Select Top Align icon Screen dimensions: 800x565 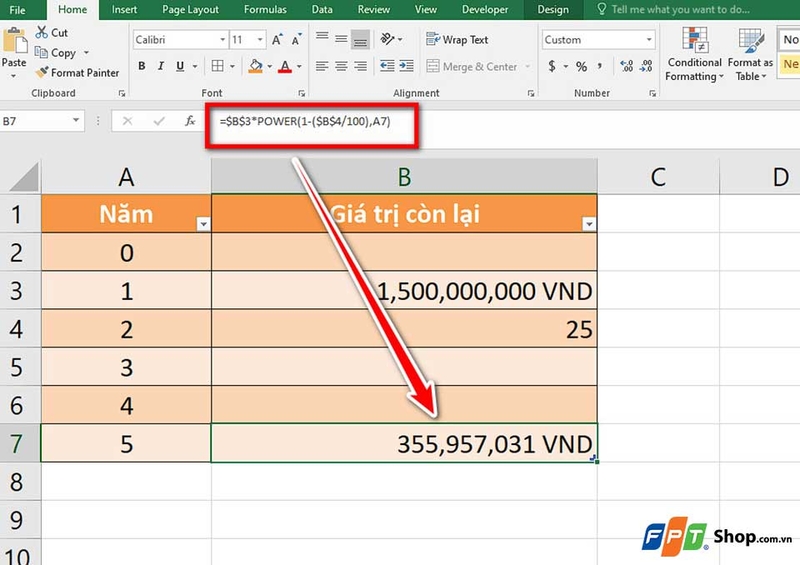(x=321, y=38)
